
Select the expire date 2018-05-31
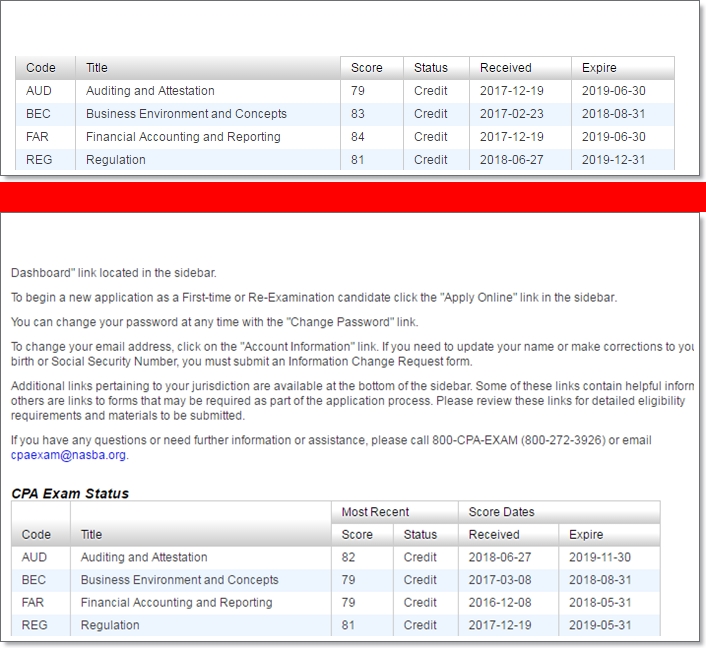[600, 603]
